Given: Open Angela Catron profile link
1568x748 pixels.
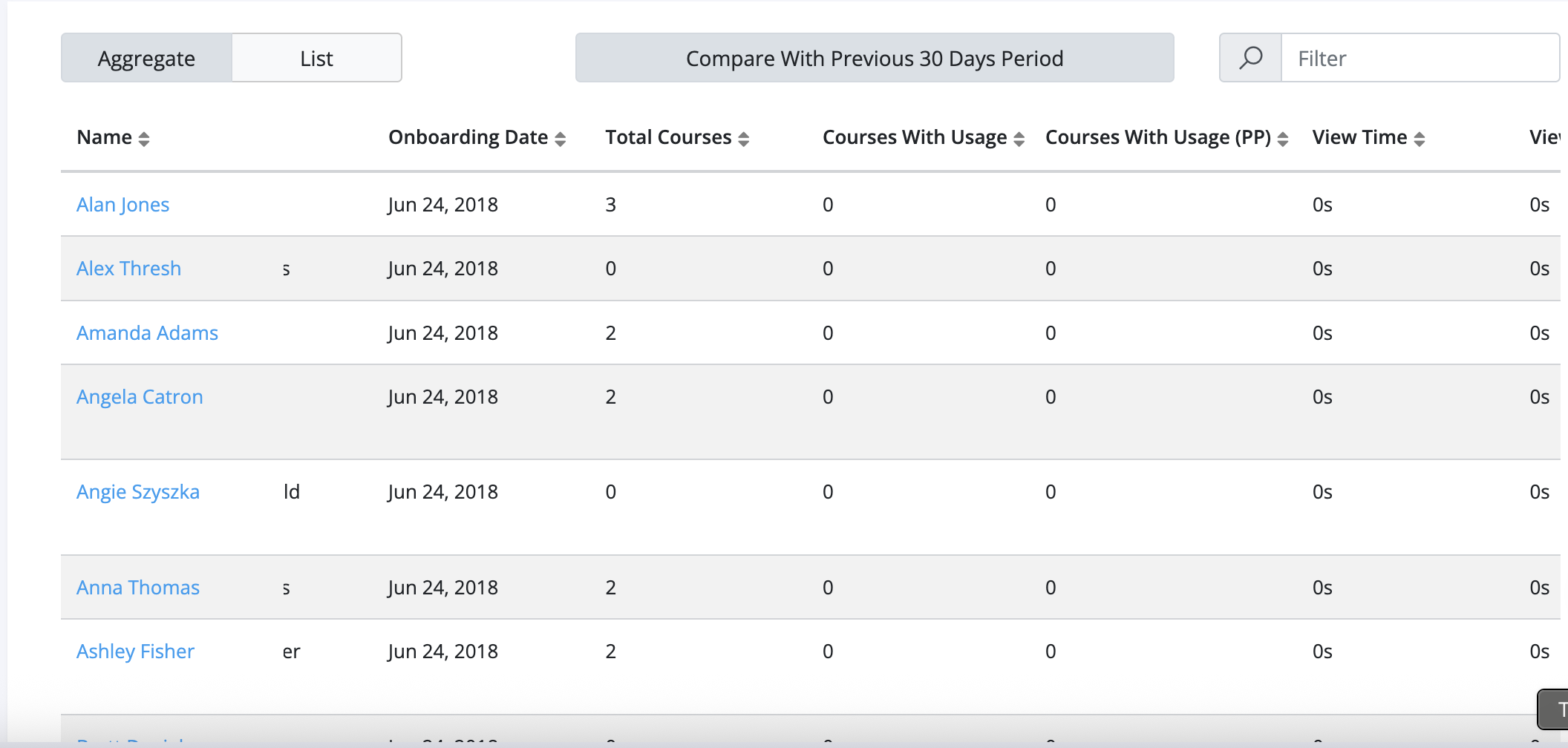Looking at the screenshot, I should pyautogui.click(x=140, y=397).
